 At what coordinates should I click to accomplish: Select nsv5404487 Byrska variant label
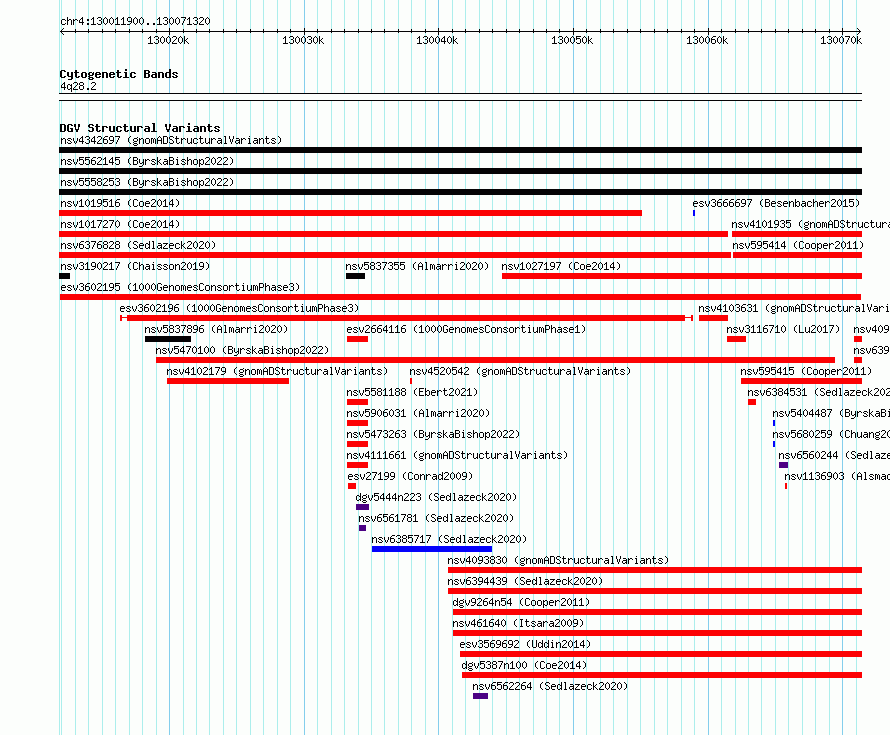point(830,413)
